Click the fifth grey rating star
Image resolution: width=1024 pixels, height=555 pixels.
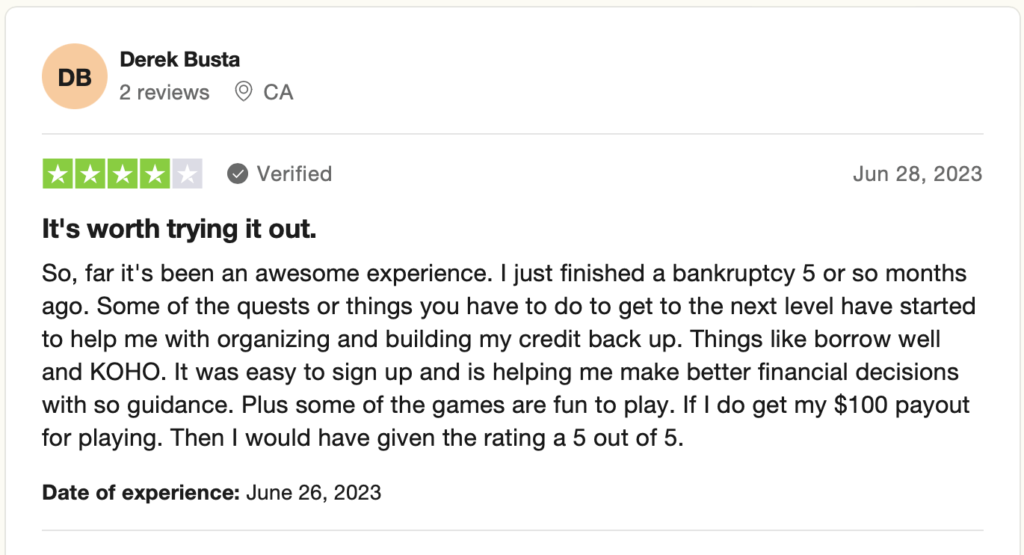click(187, 174)
